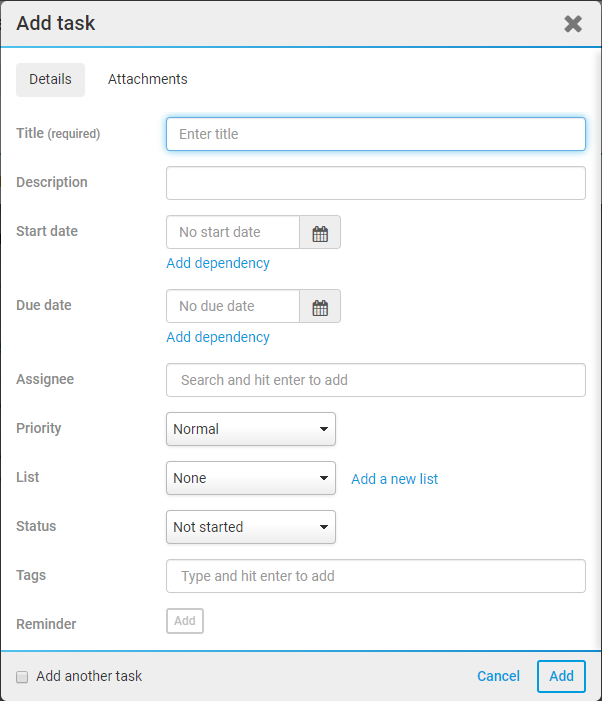Expand the Priority dropdown
Viewport: 602px width, 701px height.
click(250, 429)
